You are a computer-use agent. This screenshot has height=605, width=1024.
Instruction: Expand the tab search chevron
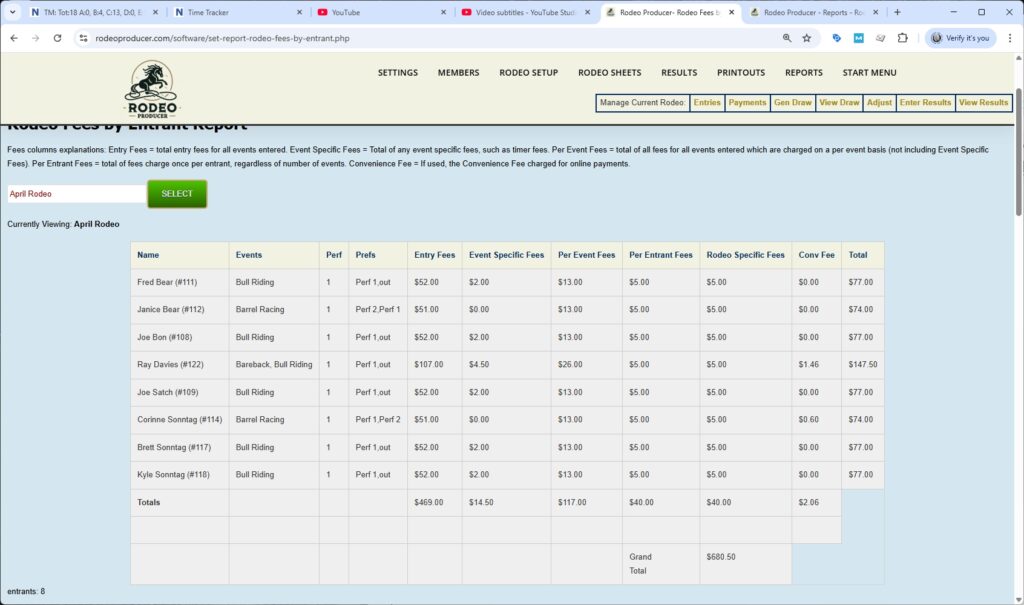12,13
